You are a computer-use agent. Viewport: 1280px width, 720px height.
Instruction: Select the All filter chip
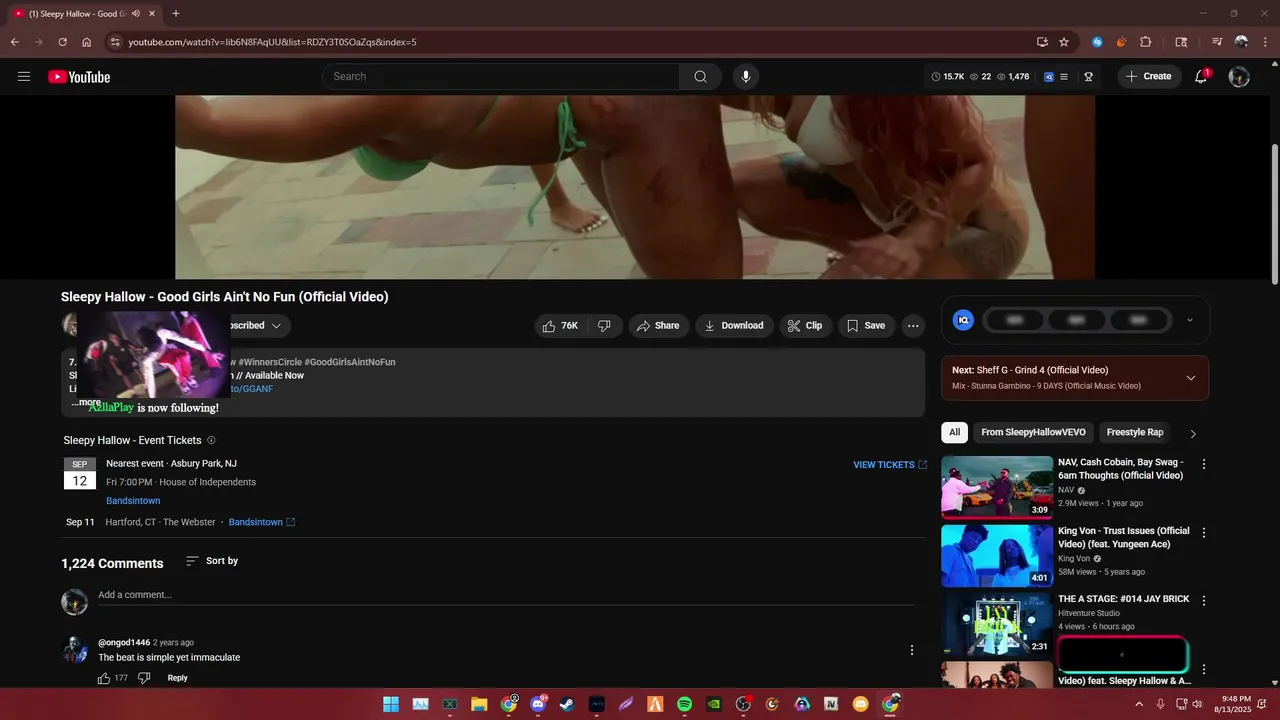click(954, 432)
